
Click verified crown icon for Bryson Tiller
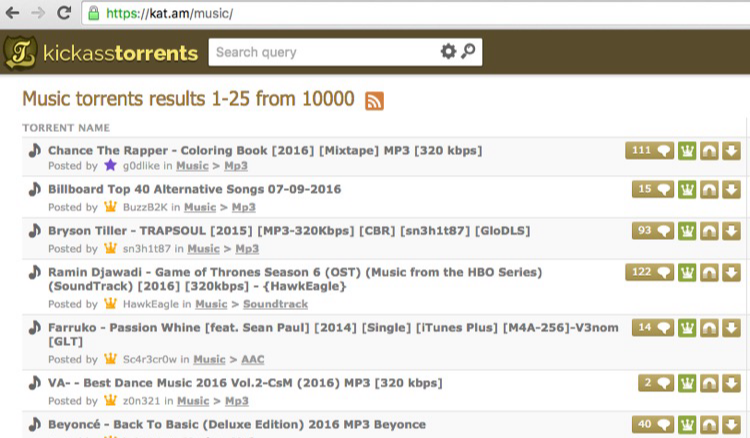pyautogui.click(x=687, y=231)
